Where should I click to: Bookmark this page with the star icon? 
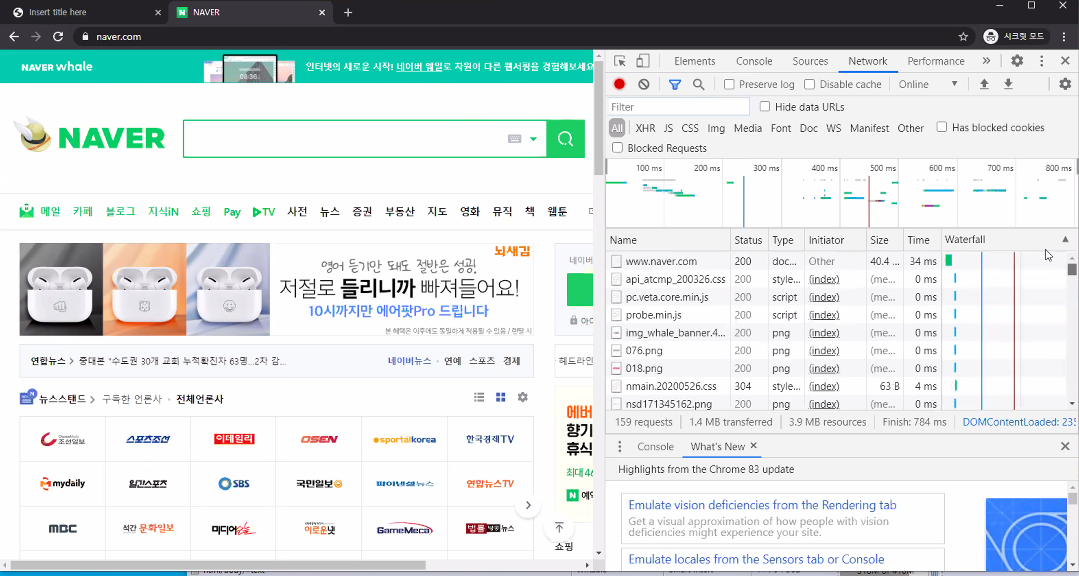(x=963, y=36)
